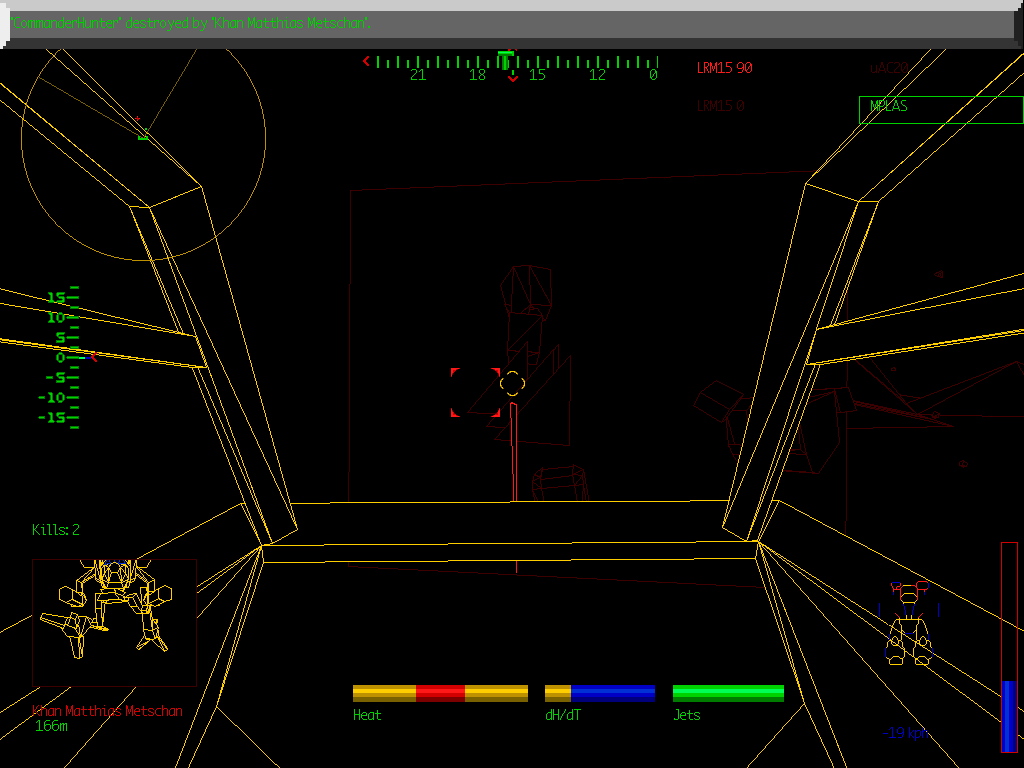Click the own-mech damage diagram
The height and width of the screenshot is (768, 1024).
[x=910, y=626]
